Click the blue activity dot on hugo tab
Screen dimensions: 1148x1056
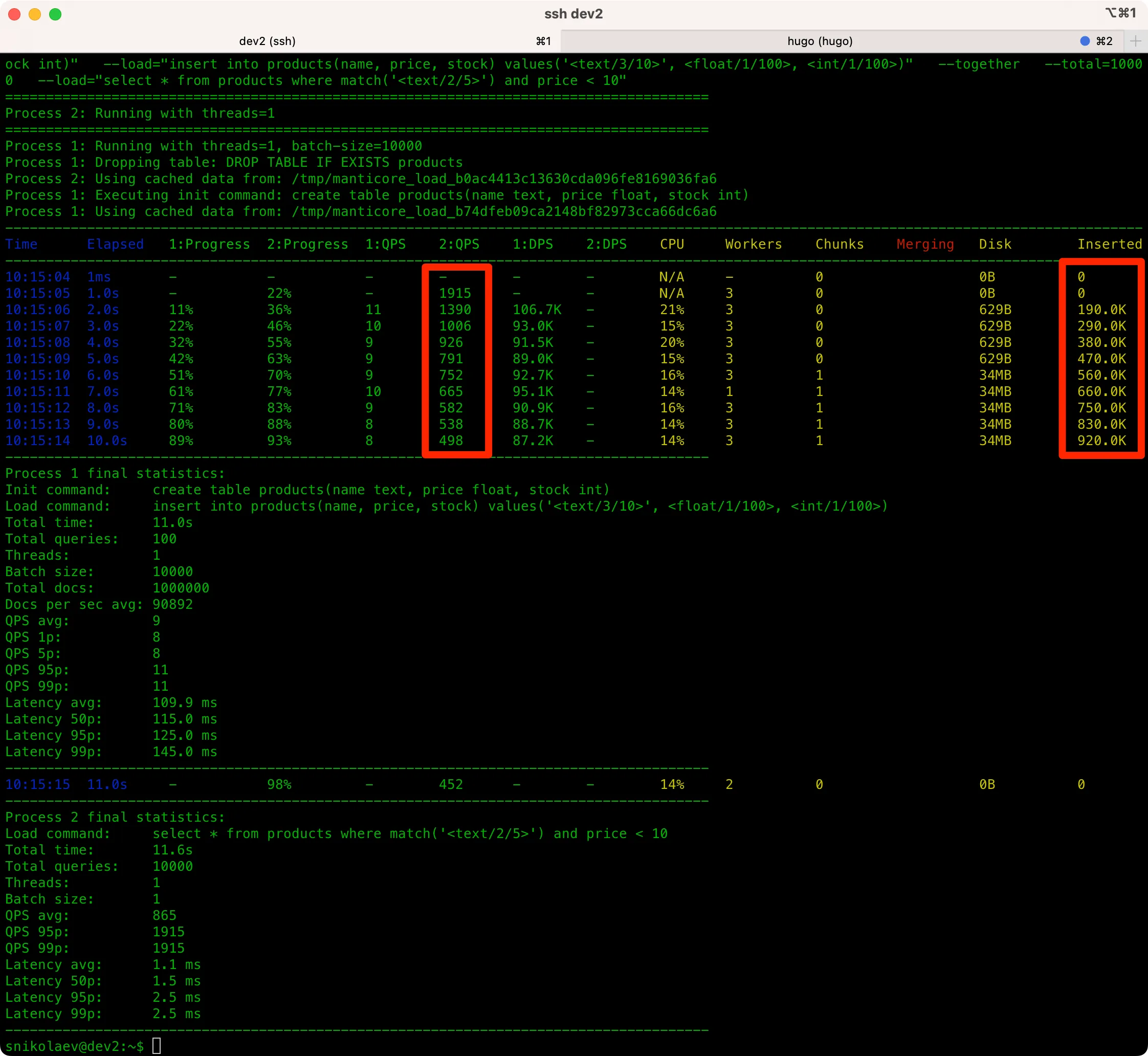tap(1085, 41)
